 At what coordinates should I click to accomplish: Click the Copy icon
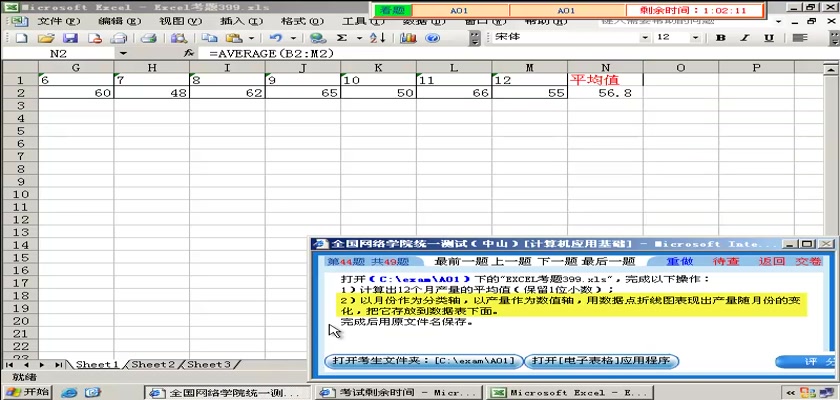tap(209, 38)
